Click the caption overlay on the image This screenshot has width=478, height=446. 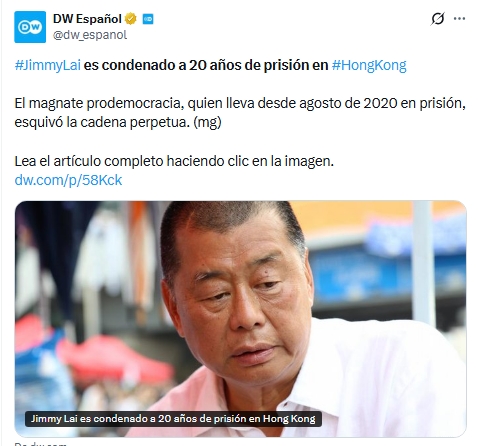click(x=173, y=419)
